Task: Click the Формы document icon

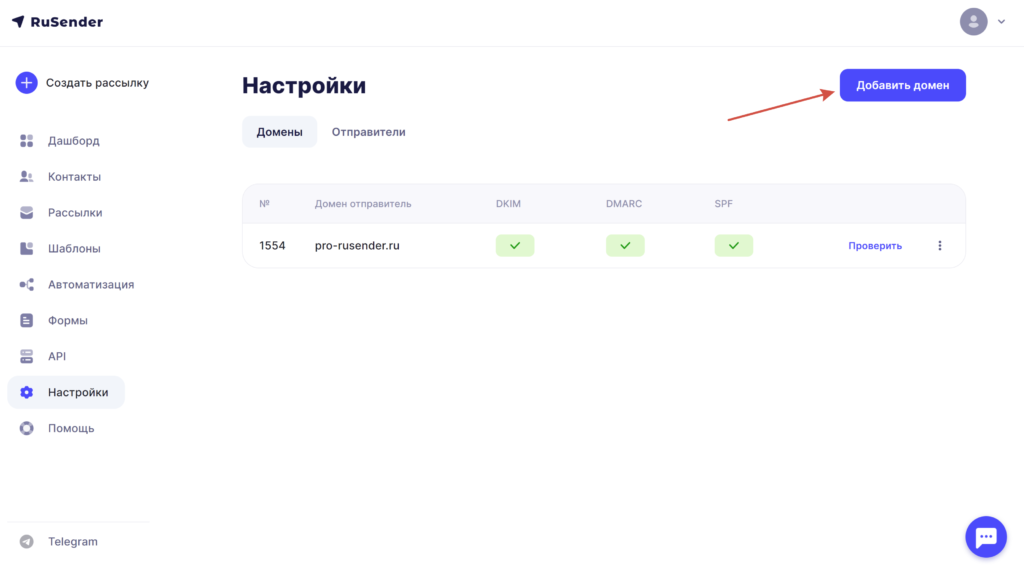Action: point(26,321)
